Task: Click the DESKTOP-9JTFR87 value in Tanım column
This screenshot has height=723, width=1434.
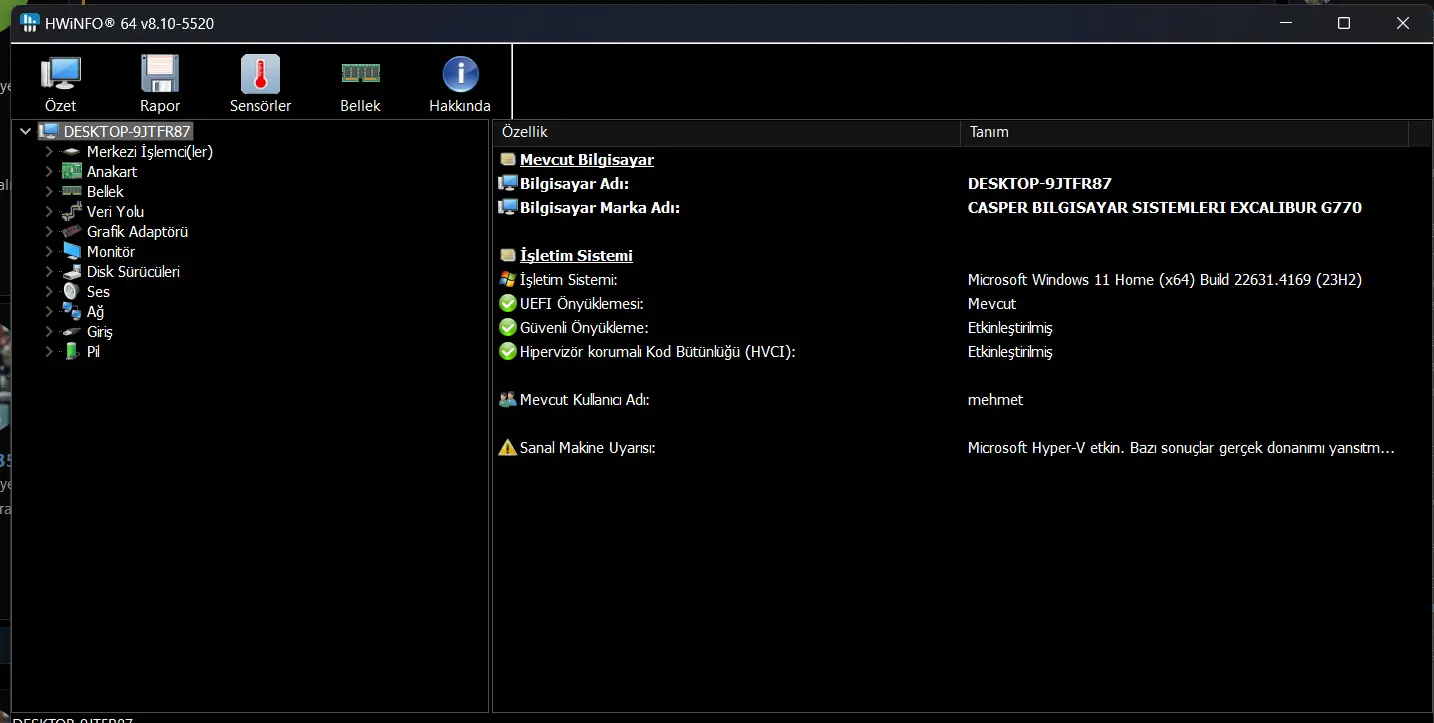Action: (1040, 184)
